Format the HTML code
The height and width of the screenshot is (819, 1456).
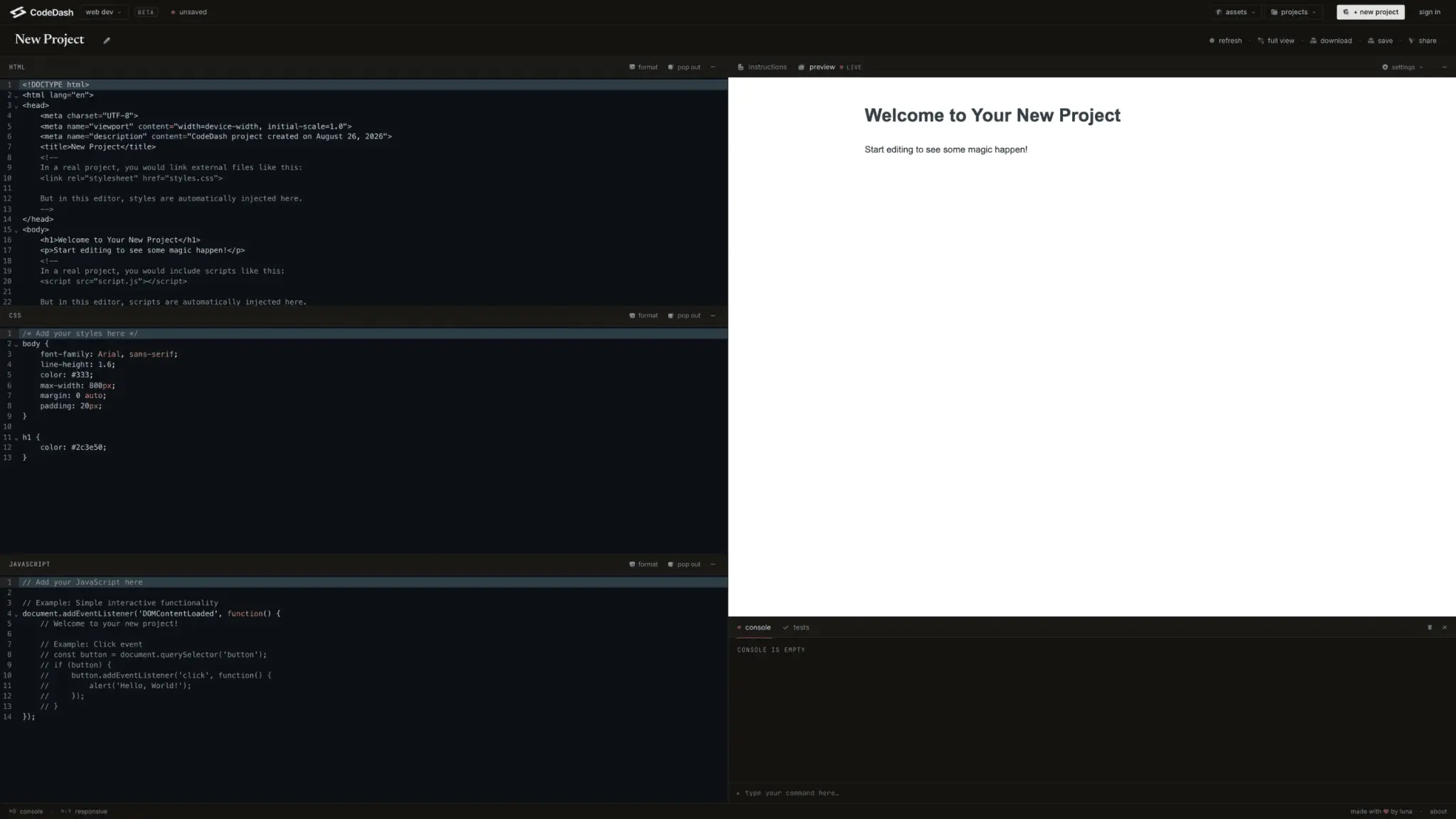[x=643, y=68]
